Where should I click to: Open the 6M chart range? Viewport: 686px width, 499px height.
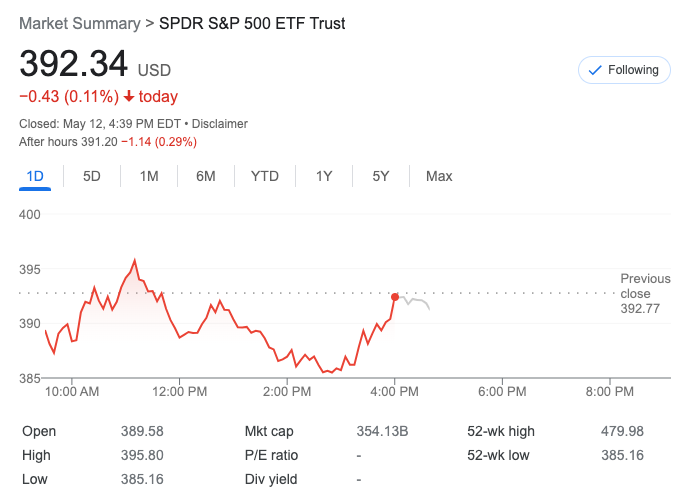pos(206,176)
